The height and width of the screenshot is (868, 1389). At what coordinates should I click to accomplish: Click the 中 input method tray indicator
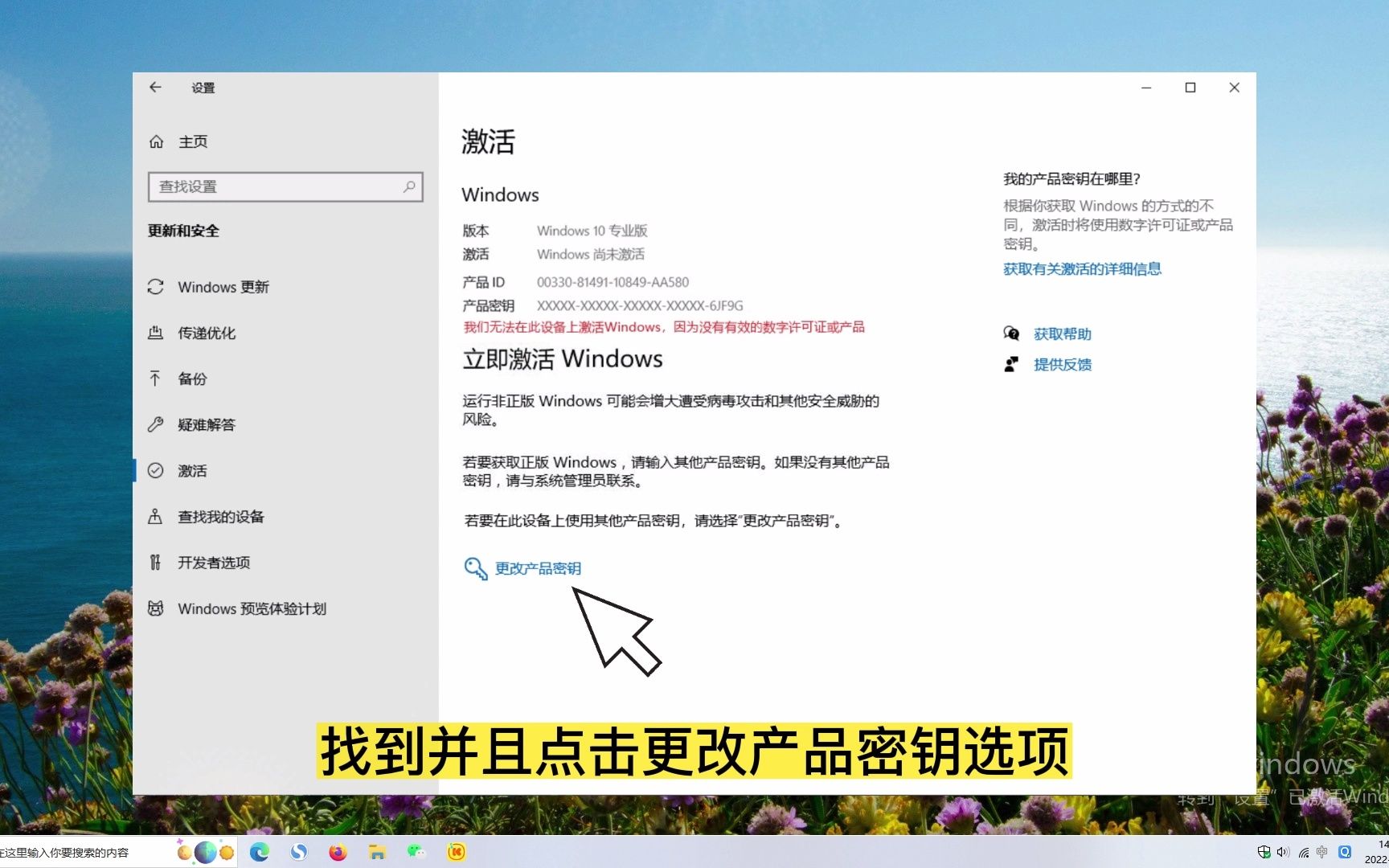(x=1322, y=852)
